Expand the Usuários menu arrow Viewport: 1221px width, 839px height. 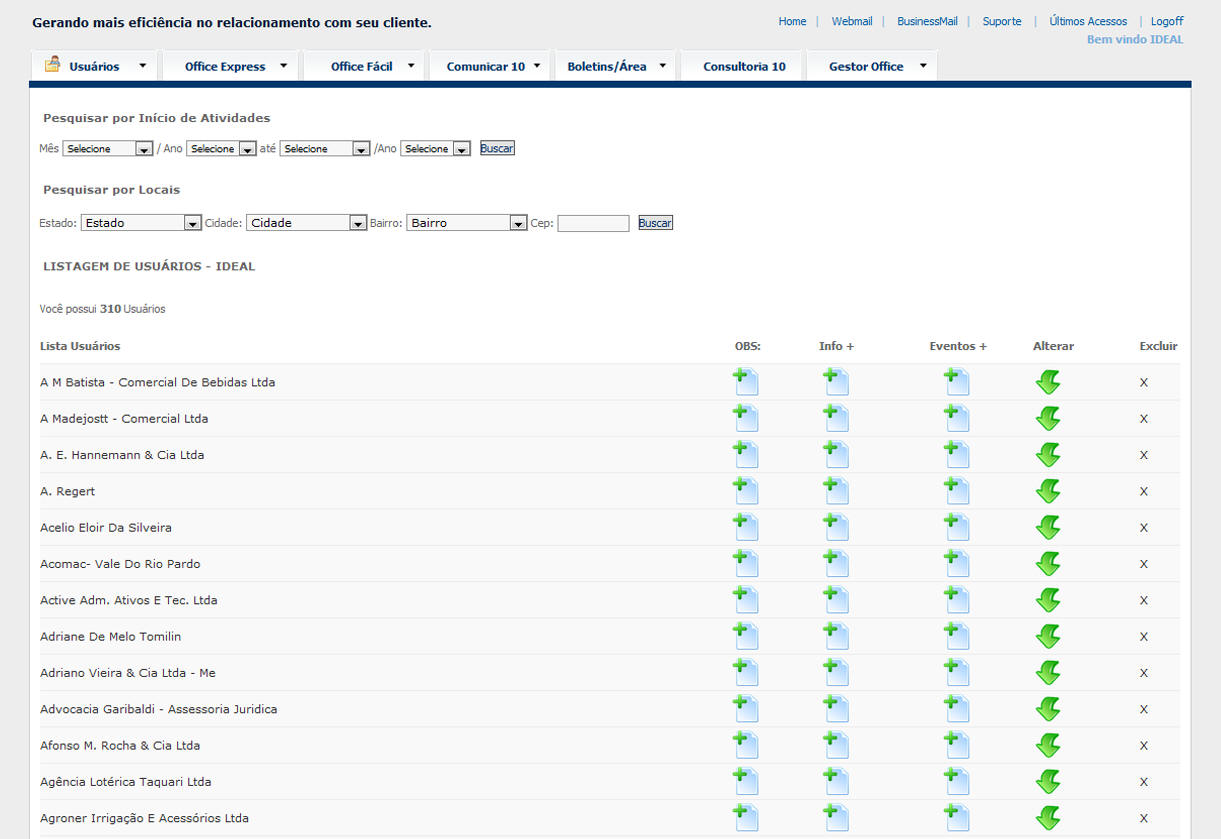point(142,66)
